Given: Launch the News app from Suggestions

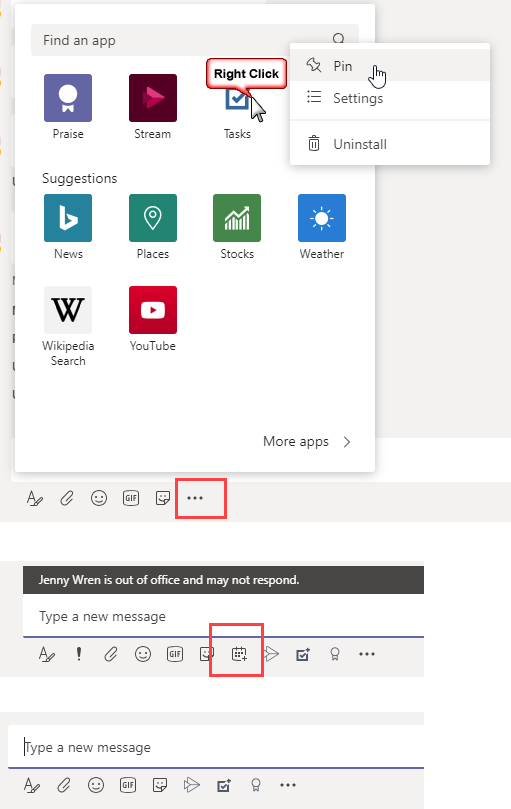Looking at the screenshot, I should tap(68, 218).
